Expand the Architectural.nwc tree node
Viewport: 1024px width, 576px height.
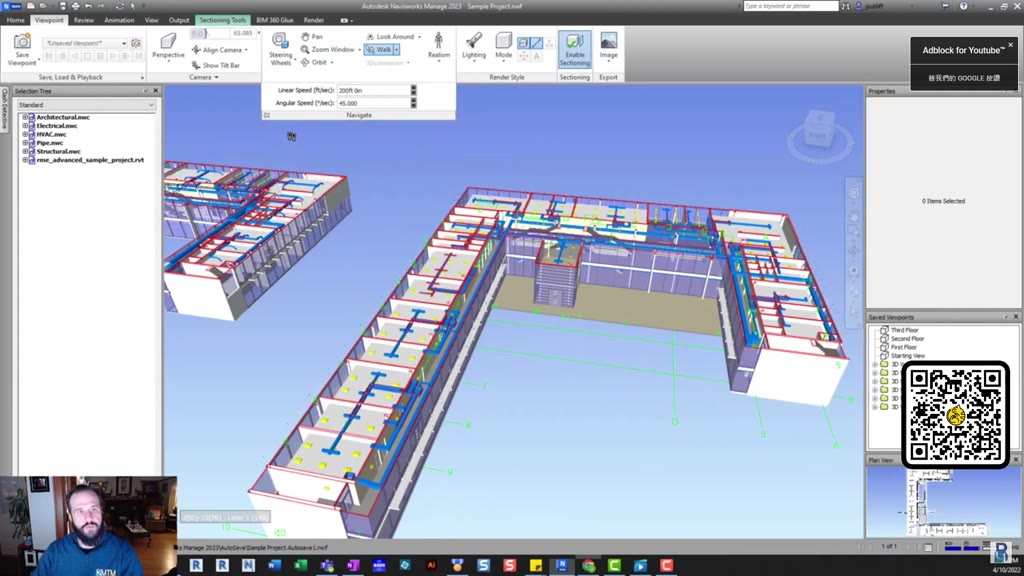point(23,118)
